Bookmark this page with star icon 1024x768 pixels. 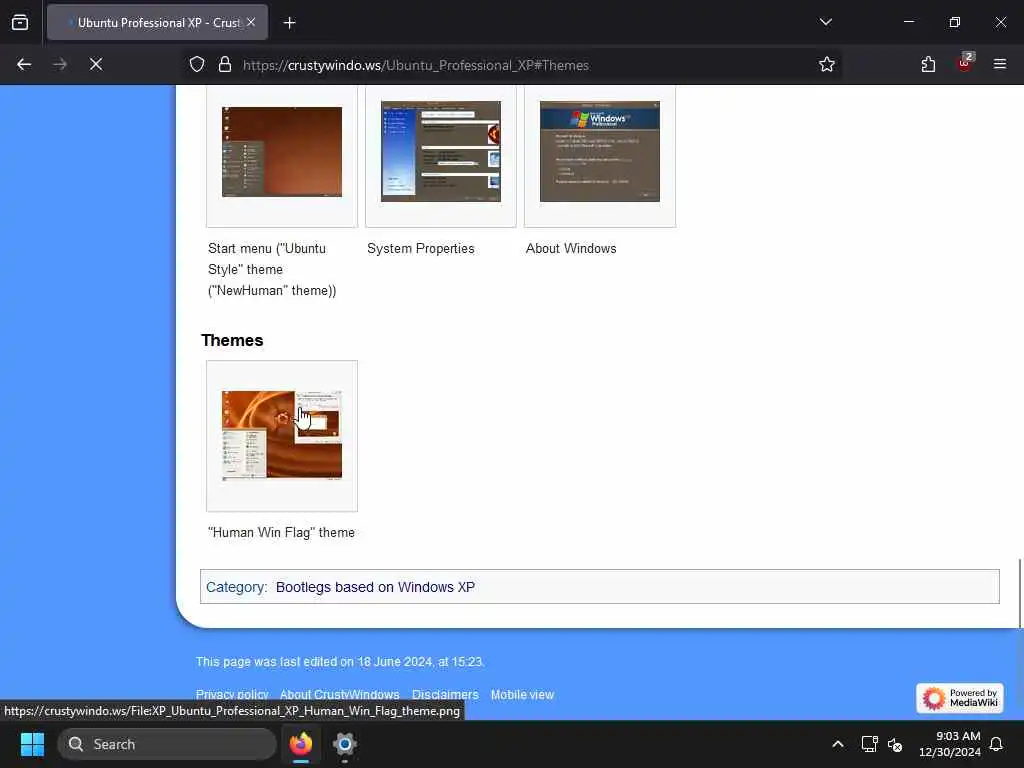pyautogui.click(x=827, y=64)
